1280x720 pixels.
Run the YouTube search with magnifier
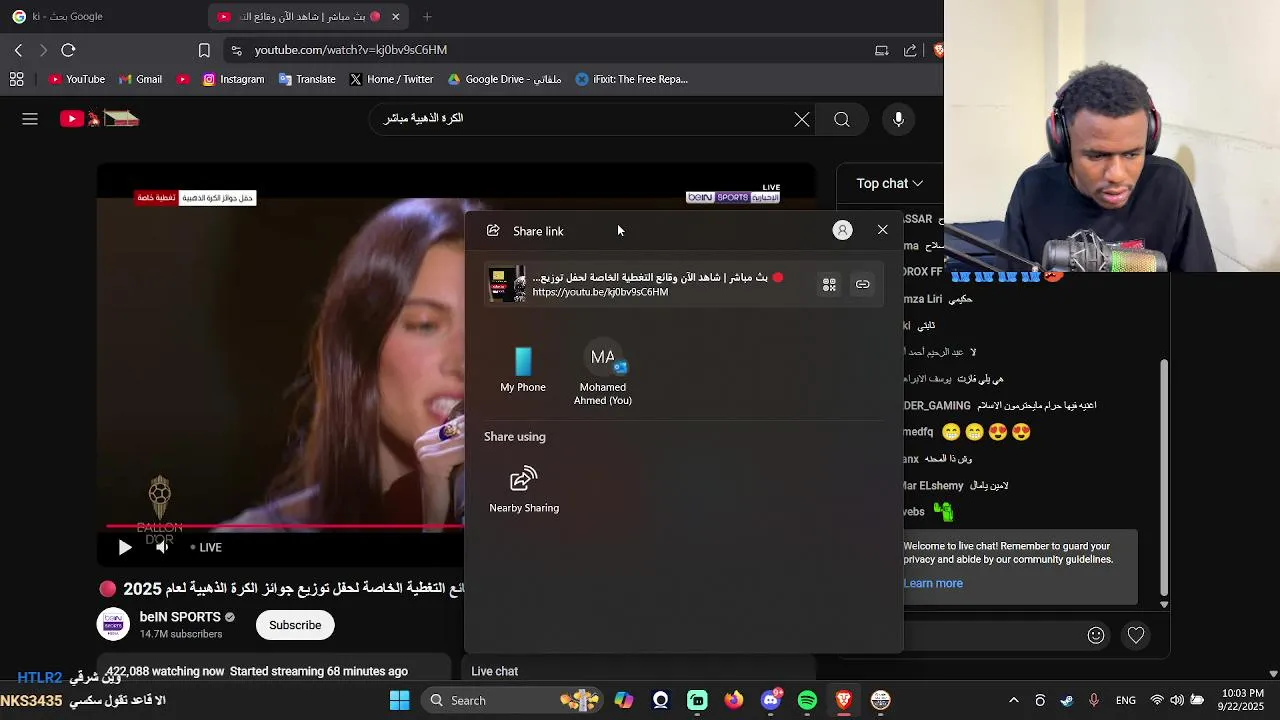click(842, 119)
